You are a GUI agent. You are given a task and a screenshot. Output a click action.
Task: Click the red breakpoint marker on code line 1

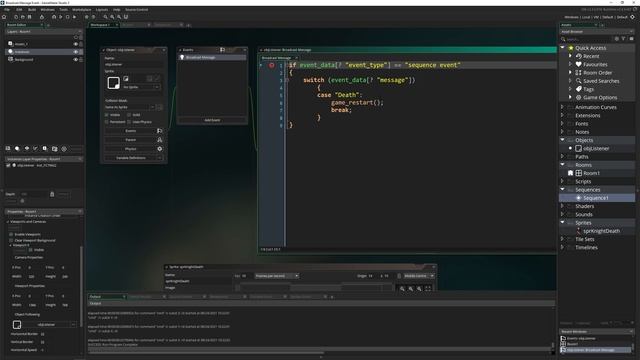272,65
